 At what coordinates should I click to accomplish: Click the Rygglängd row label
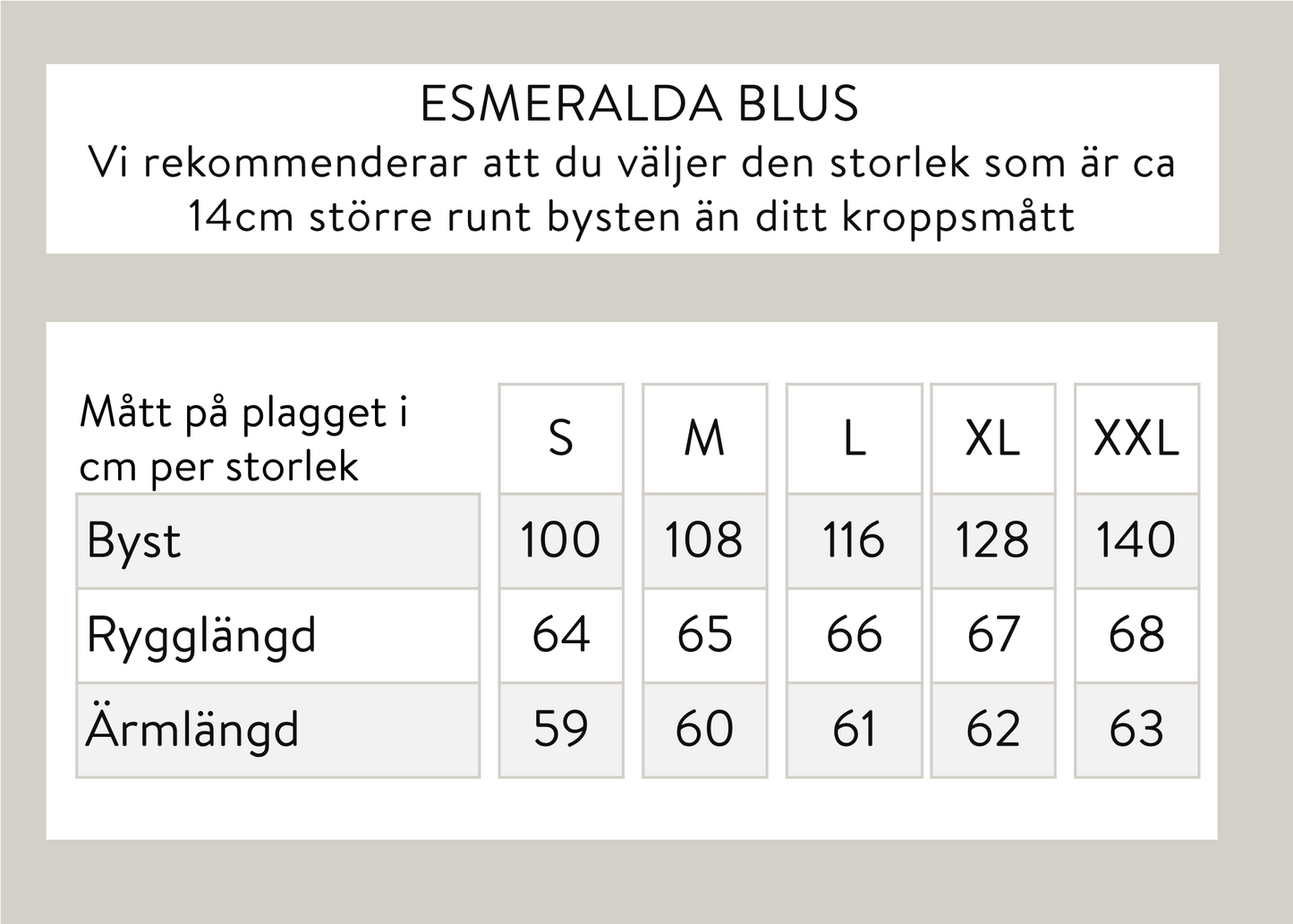[x=202, y=635]
